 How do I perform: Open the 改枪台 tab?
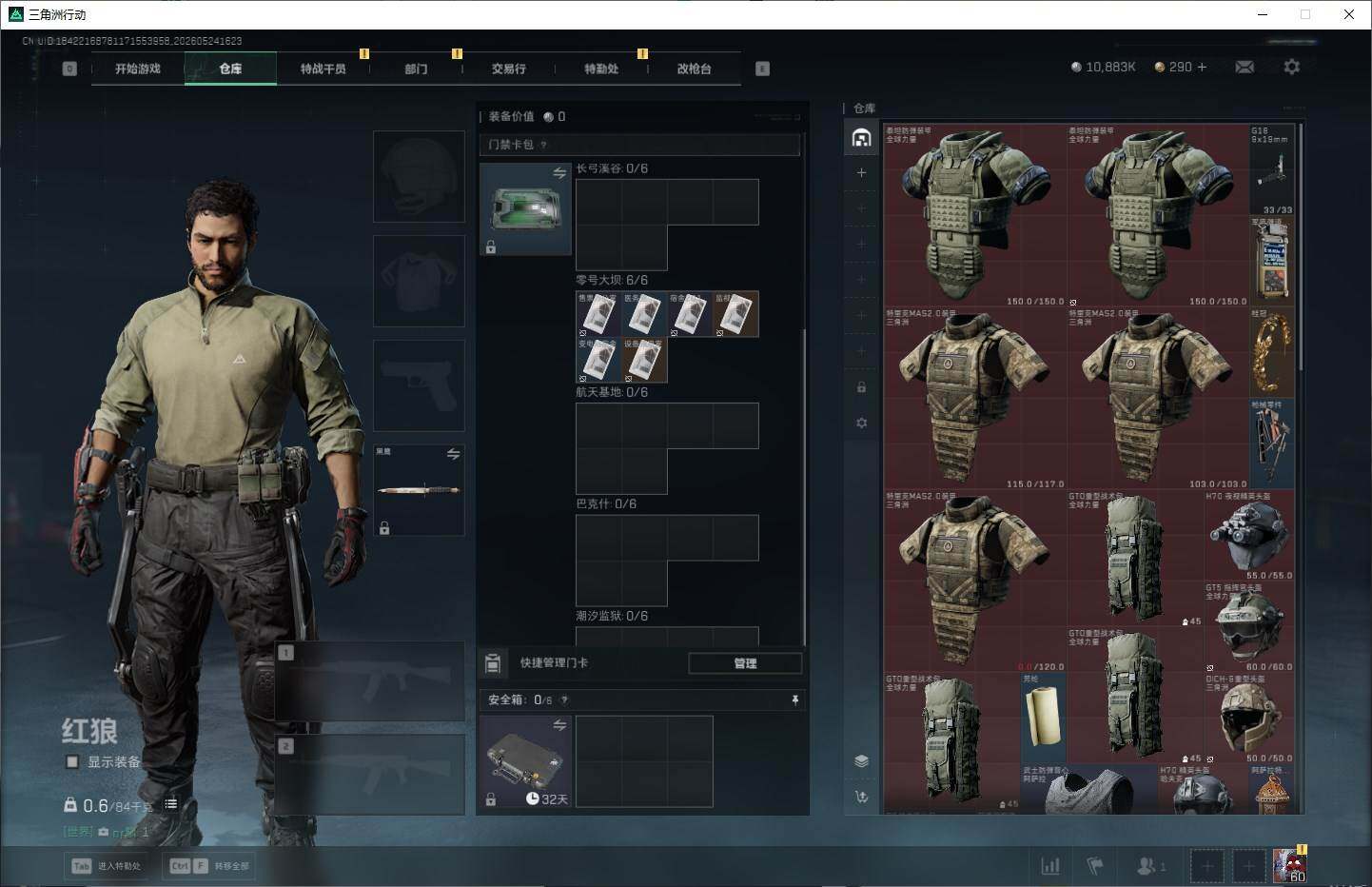coord(694,69)
